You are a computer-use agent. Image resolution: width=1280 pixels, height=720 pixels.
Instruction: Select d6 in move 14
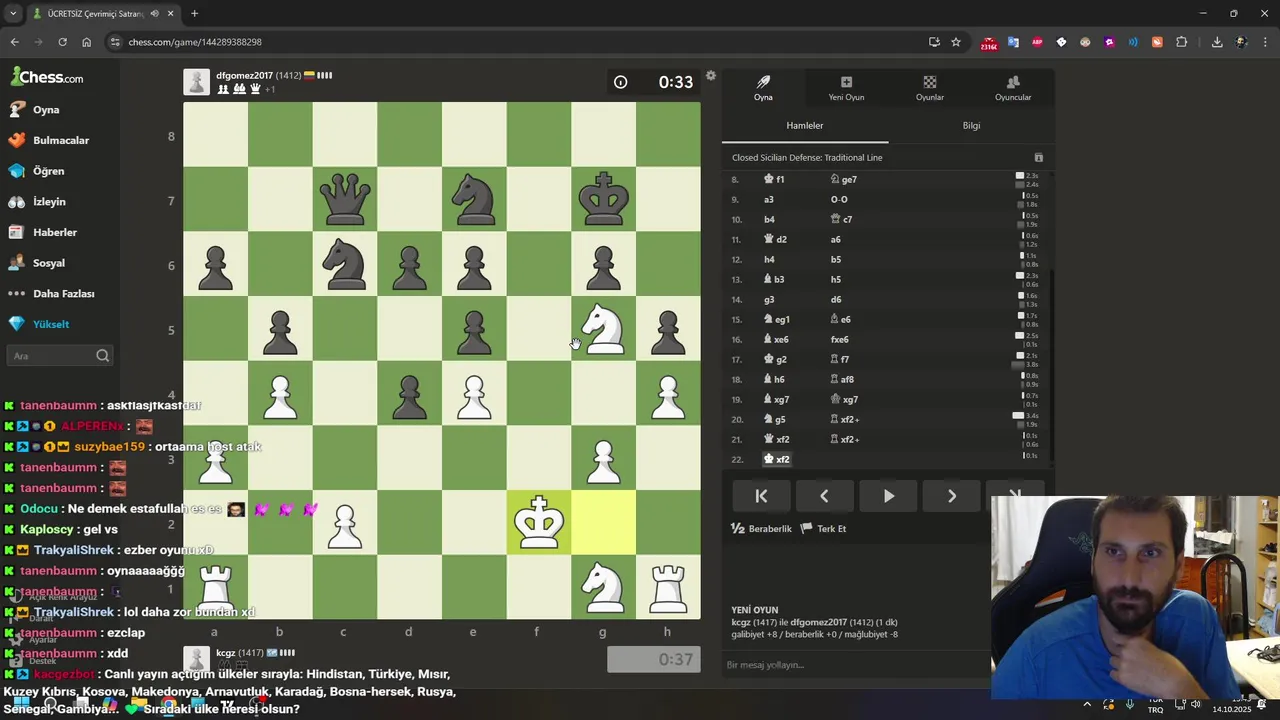tap(836, 299)
